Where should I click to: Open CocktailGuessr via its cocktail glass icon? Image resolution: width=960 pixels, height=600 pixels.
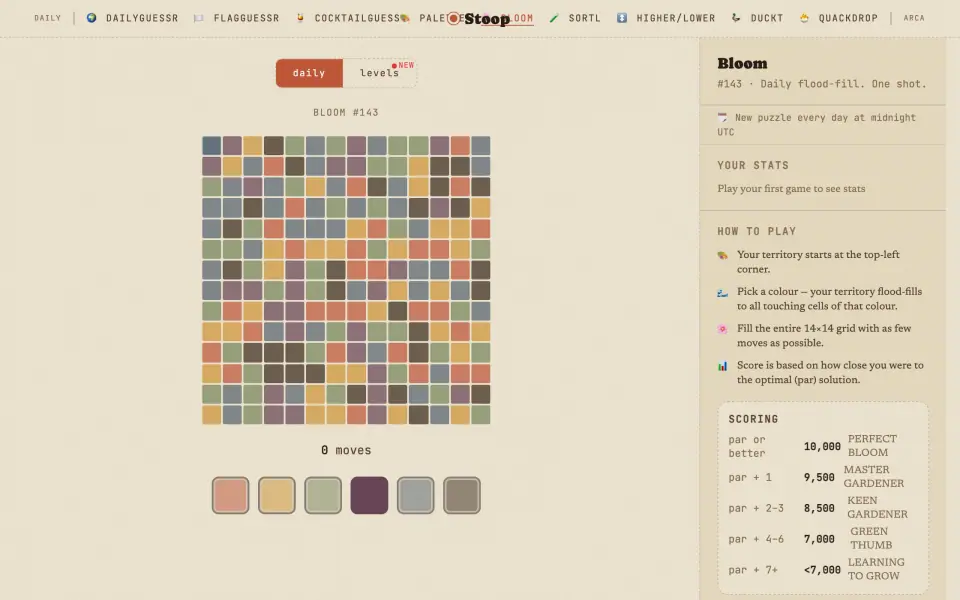tap(300, 18)
